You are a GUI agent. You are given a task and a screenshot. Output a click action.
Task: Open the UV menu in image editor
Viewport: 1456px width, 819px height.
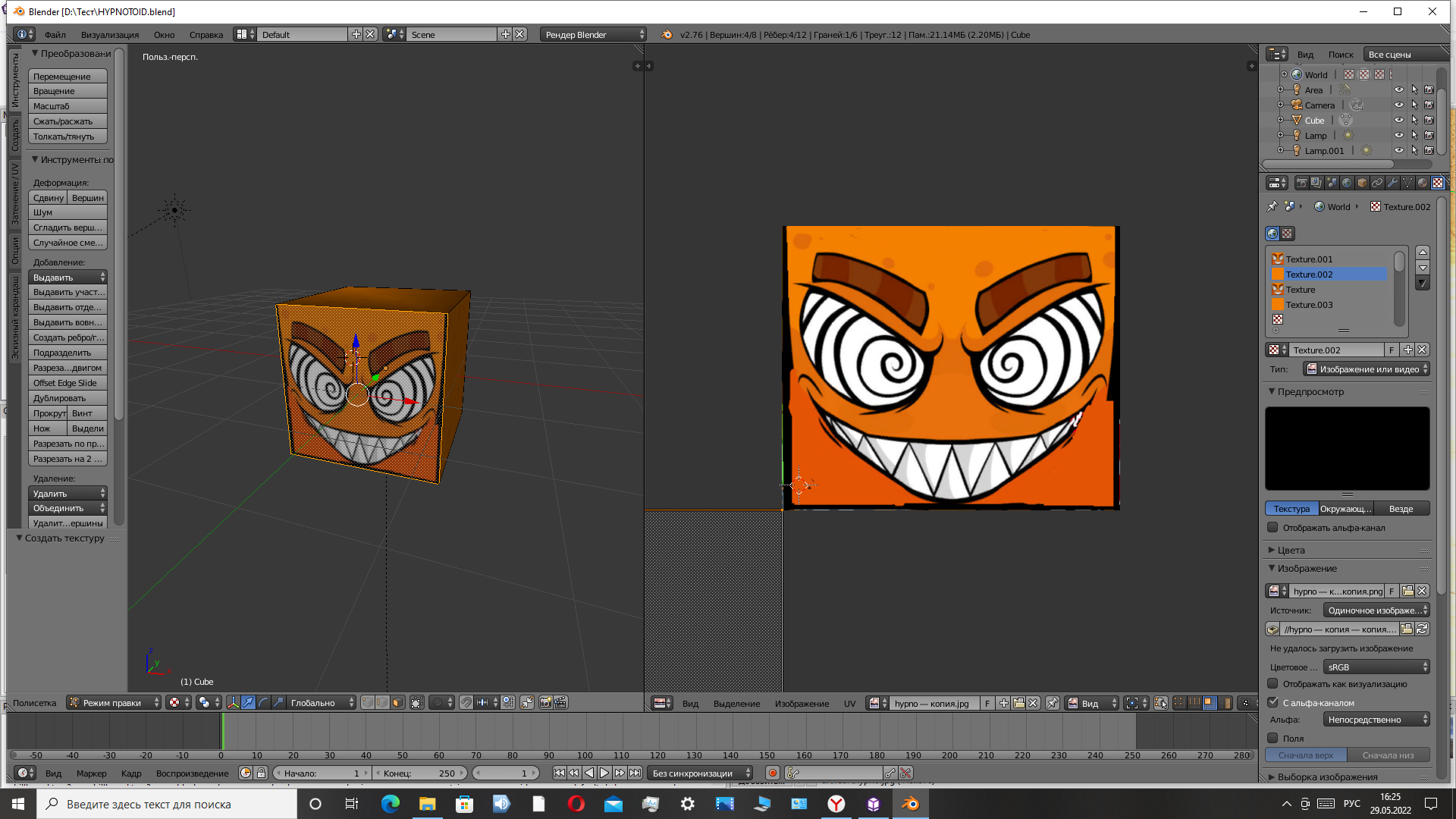(849, 704)
